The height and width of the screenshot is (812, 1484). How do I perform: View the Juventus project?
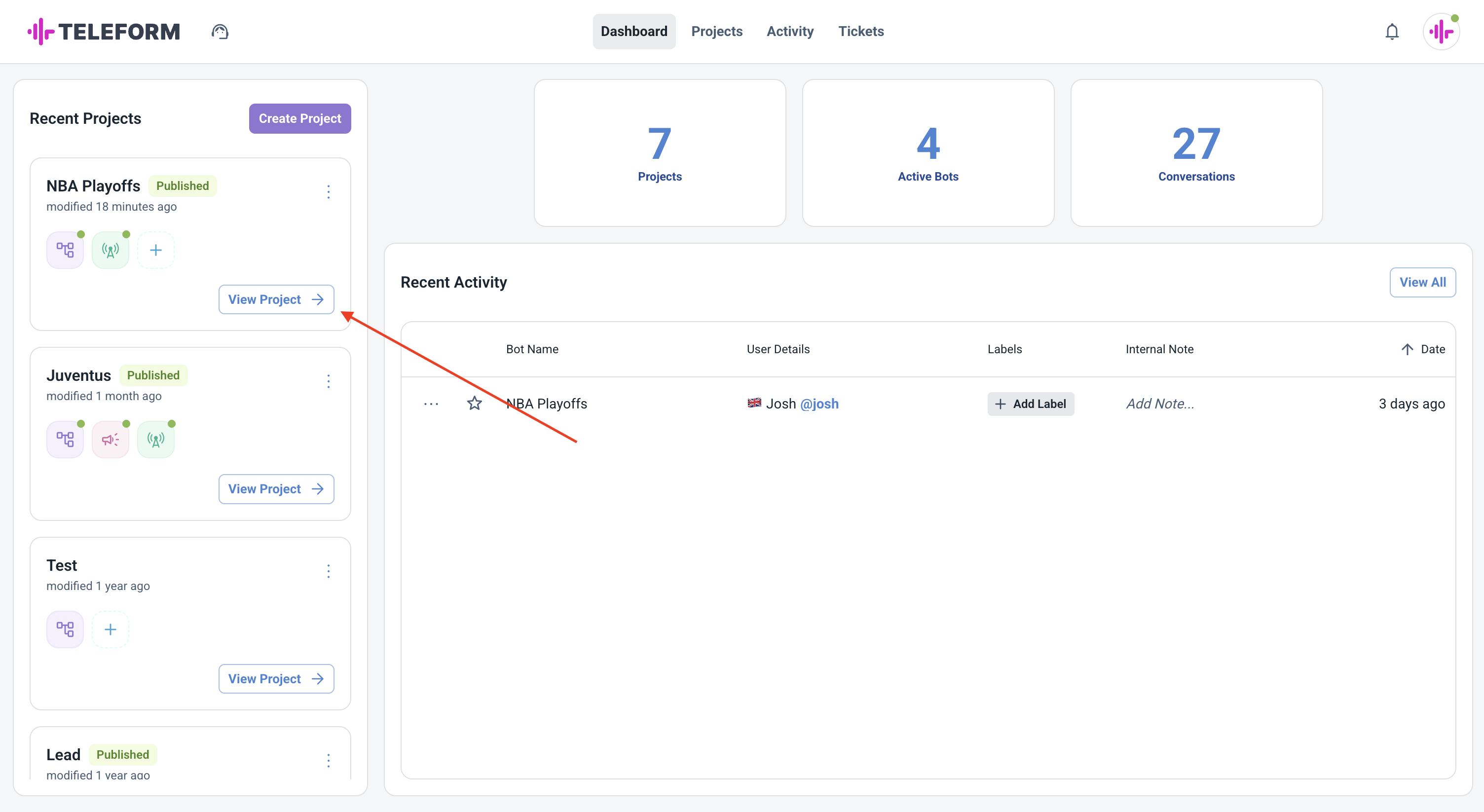(x=276, y=489)
